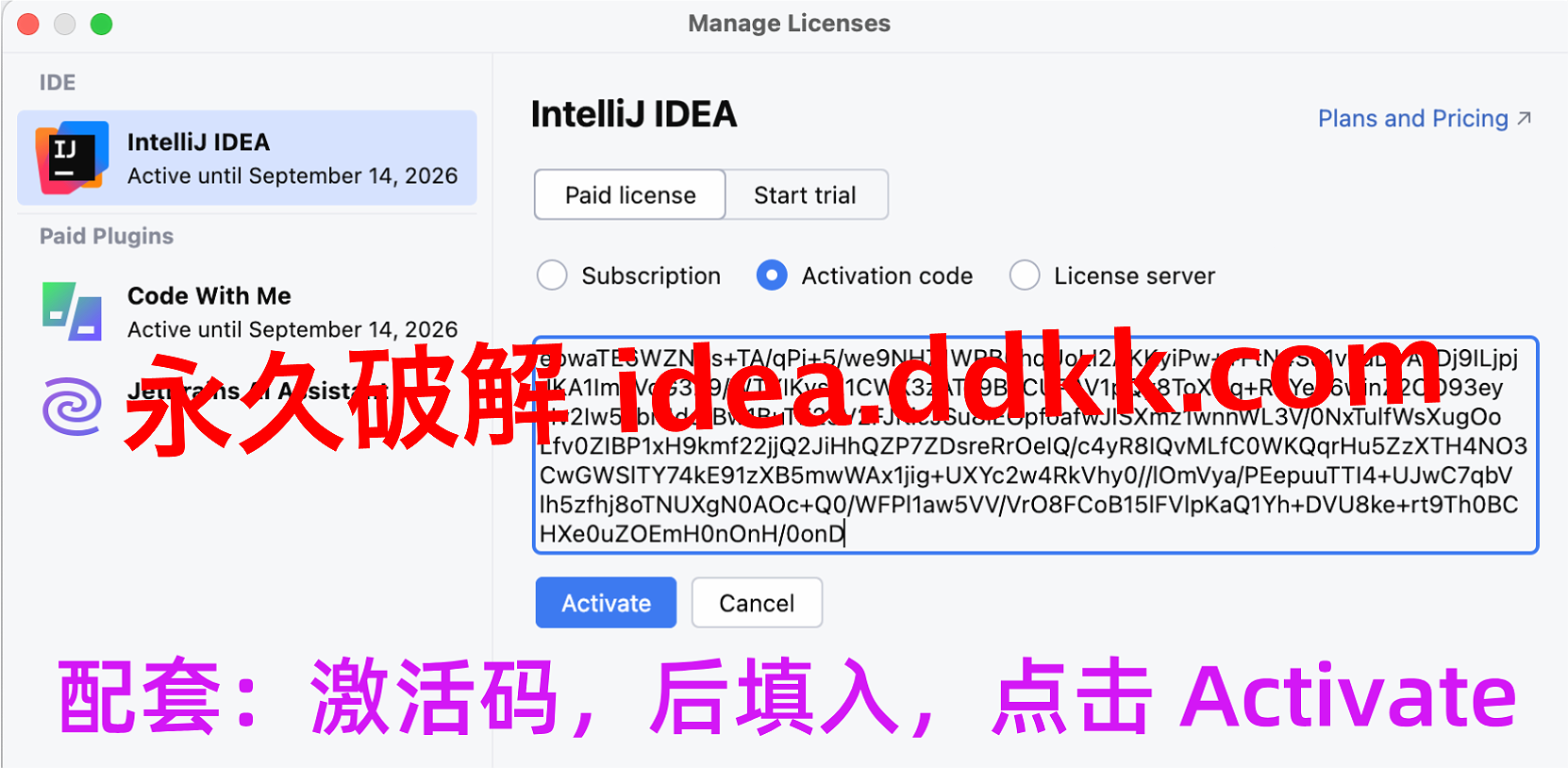Open the Plans and Pricing link

(1412, 119)
